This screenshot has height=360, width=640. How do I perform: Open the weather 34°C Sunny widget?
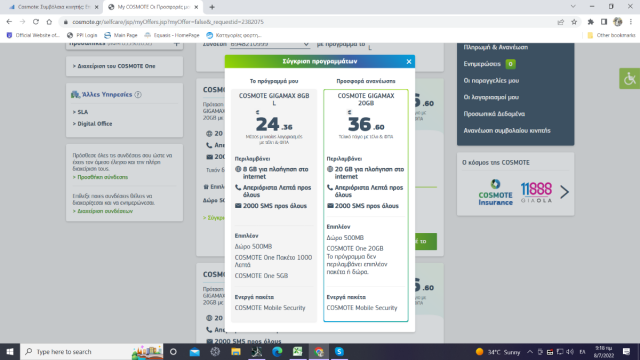tap(498, 351)
